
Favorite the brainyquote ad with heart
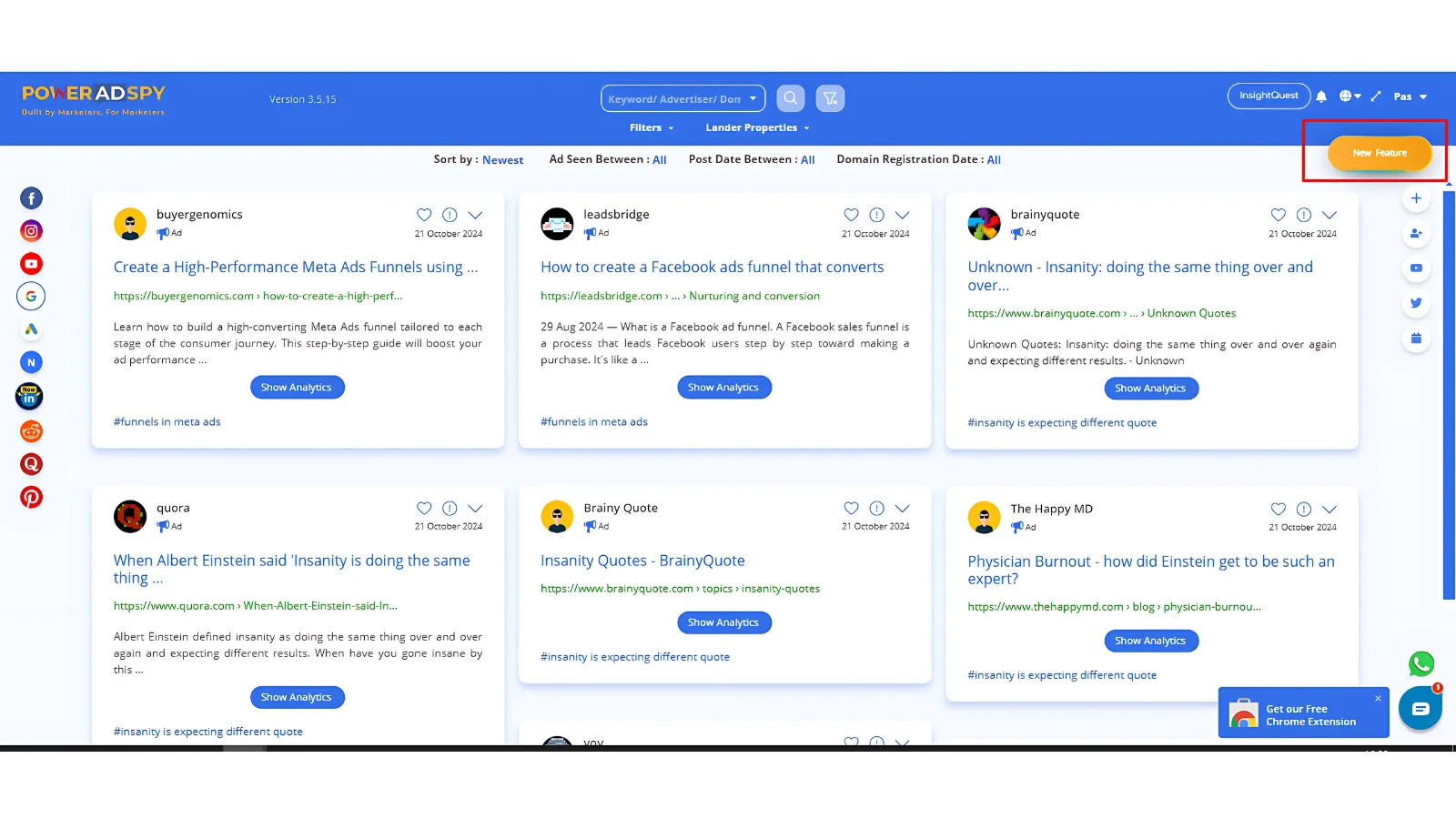tap(1279, 215)
